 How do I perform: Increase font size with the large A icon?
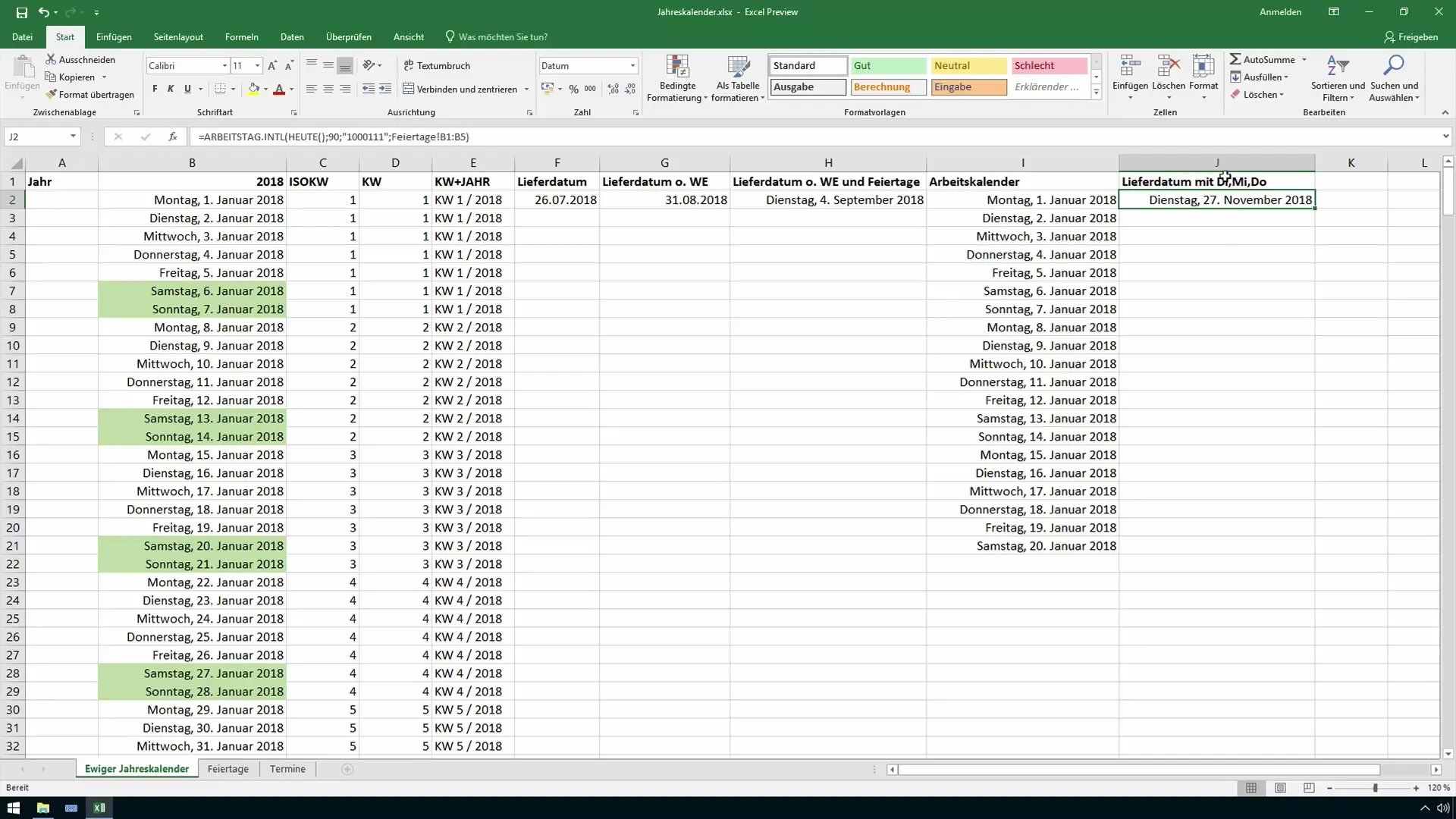point(272,66)
